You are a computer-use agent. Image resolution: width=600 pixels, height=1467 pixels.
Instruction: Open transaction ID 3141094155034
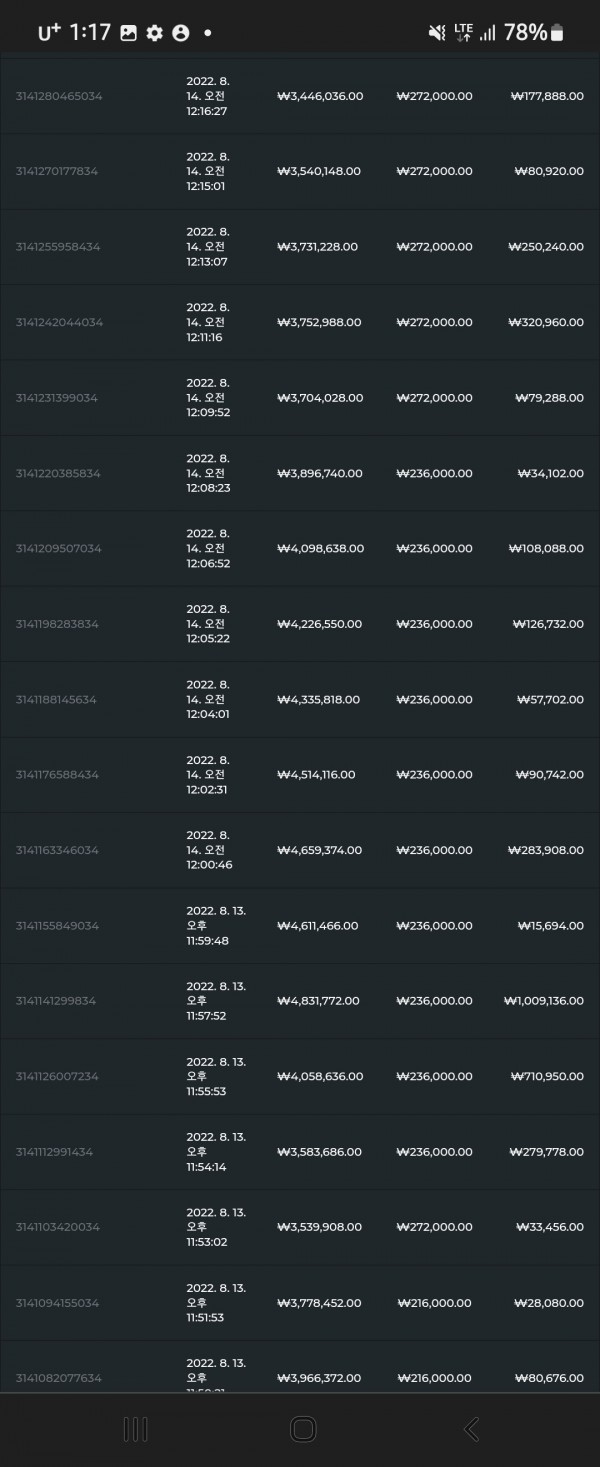58,1303
